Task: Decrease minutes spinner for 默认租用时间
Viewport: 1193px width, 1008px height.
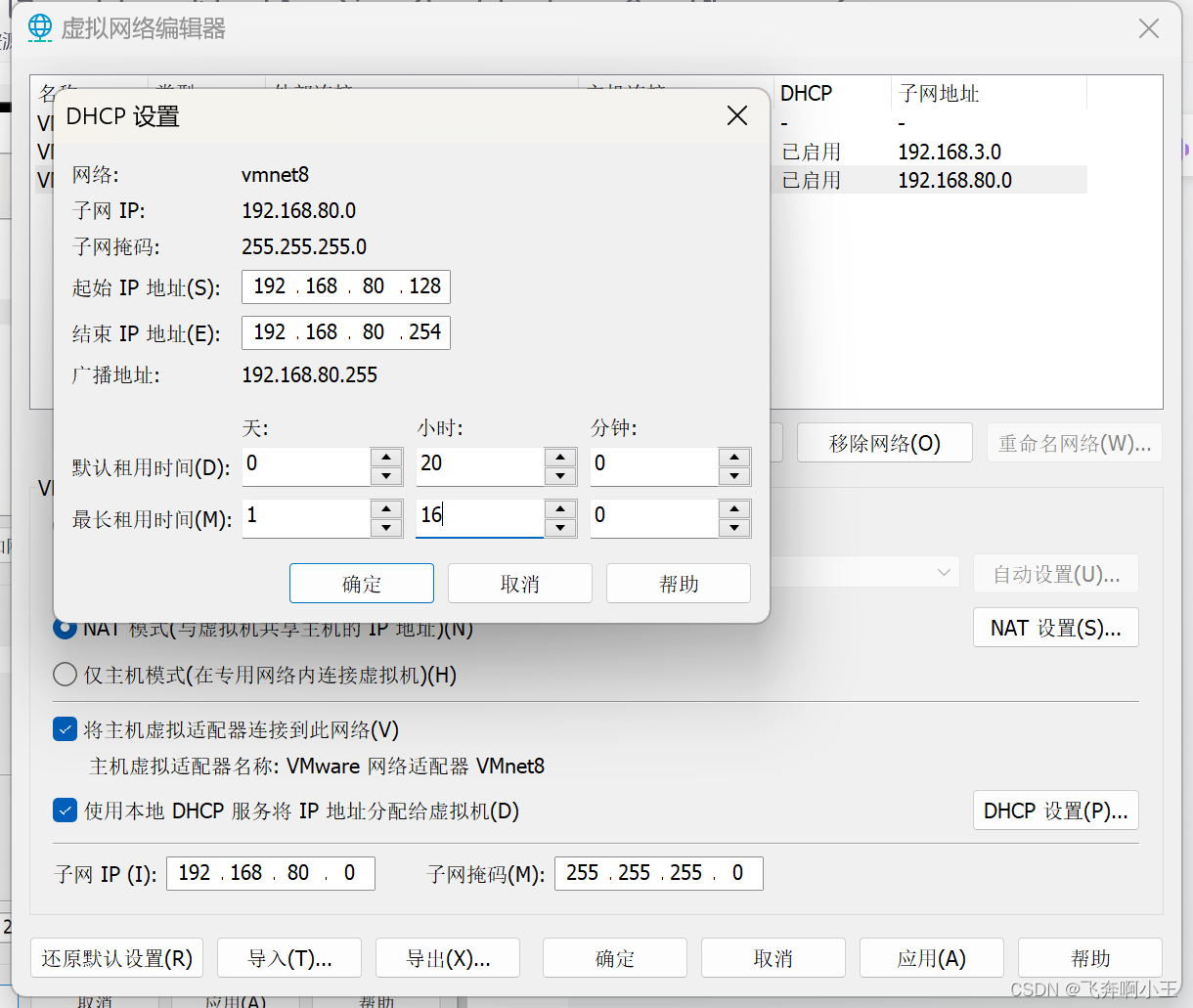Action: point(734,476)
